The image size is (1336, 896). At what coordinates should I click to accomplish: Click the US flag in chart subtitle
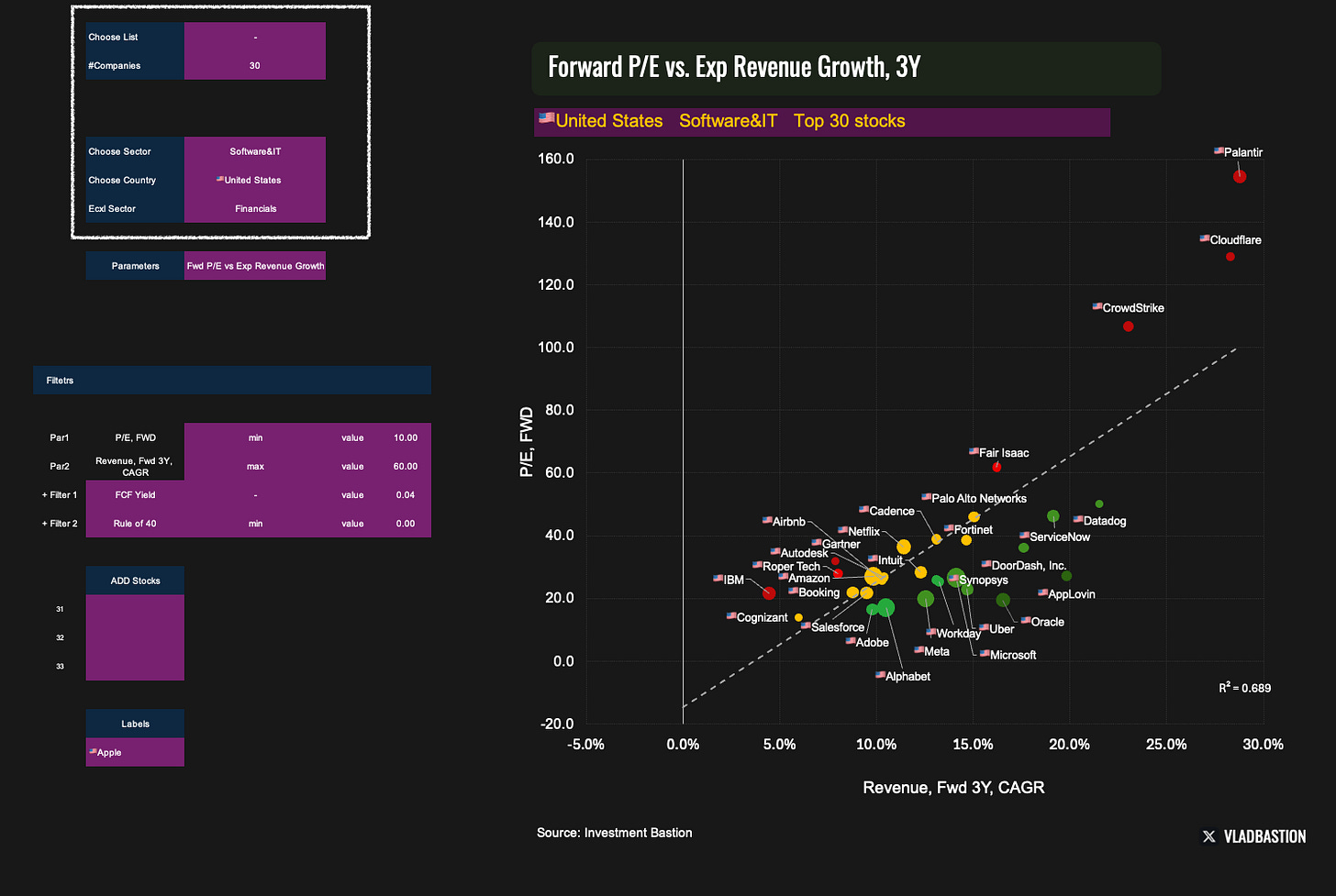click(x=546, y=118)
